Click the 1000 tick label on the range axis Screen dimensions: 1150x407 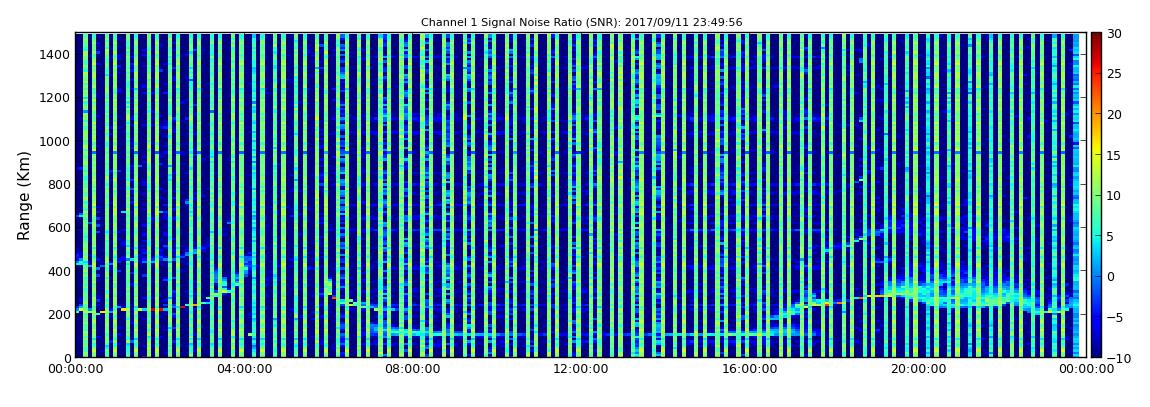coord(56,141)
